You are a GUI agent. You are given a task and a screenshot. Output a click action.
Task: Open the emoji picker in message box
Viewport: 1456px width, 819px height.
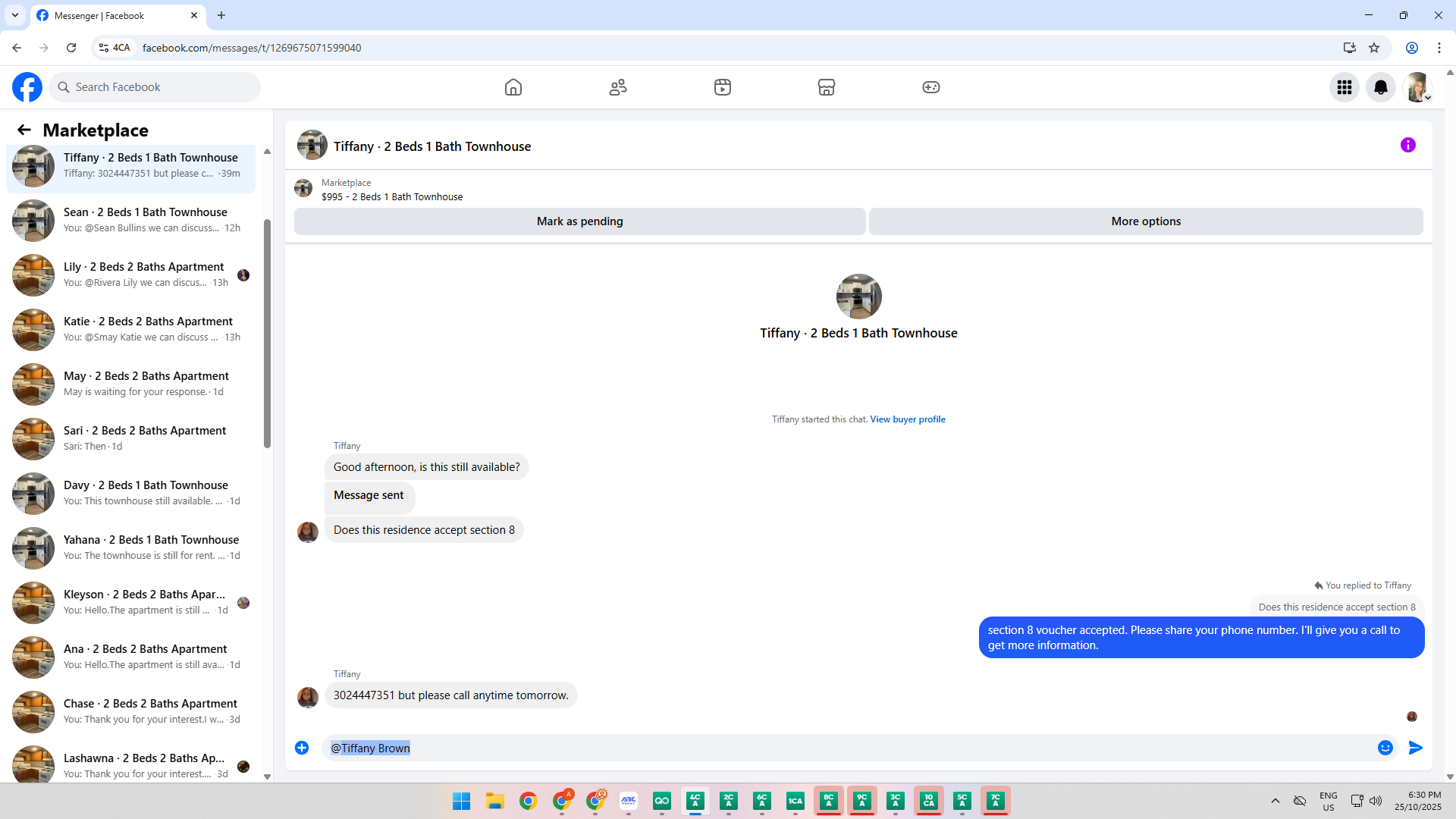pos(1385,748)
